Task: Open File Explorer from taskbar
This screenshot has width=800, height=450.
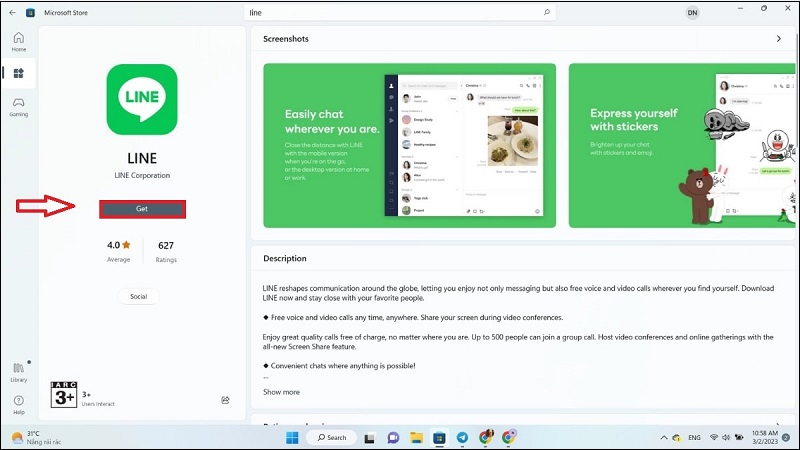Action: [416, 438]
